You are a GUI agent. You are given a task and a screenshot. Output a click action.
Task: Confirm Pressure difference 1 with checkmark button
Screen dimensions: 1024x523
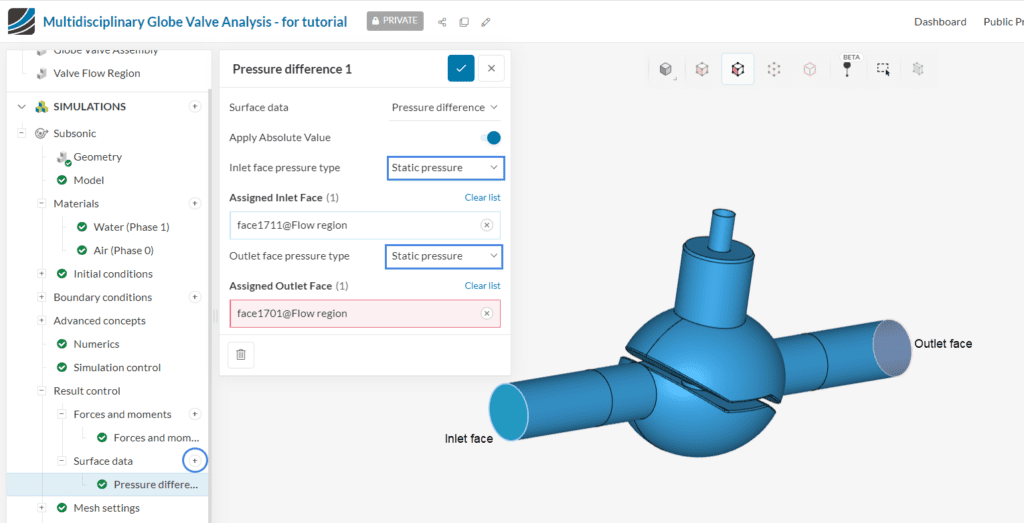[x=461, y=69]
